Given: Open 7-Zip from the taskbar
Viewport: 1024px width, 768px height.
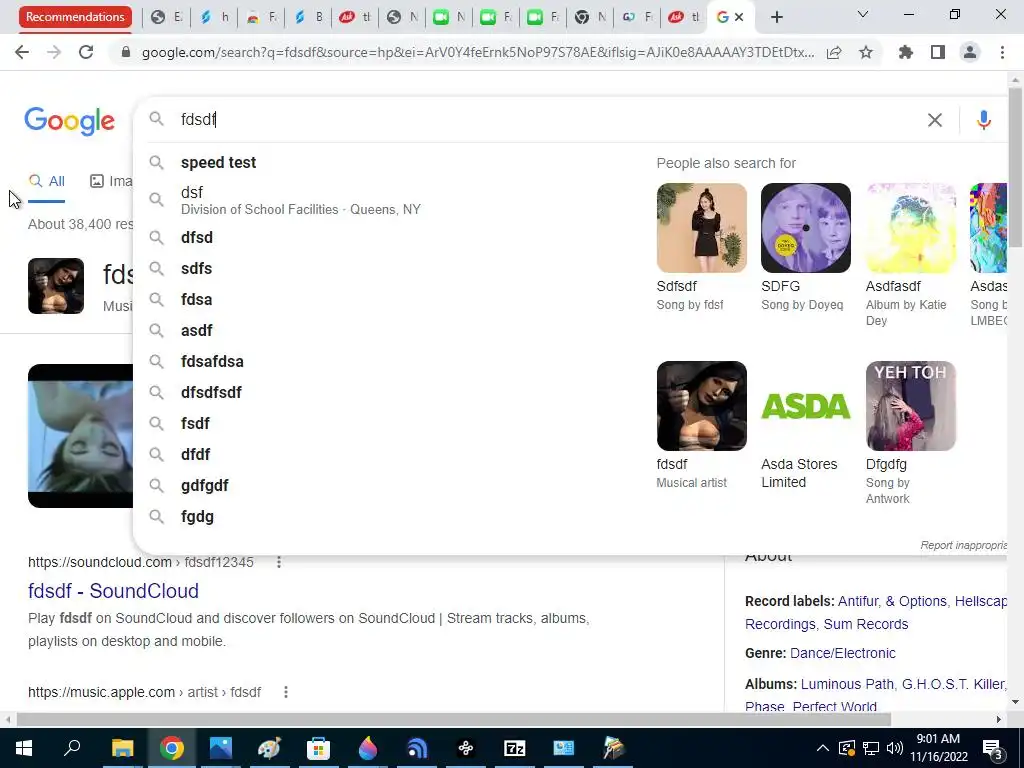Looking at the screenshot, I should click(515, 748).
